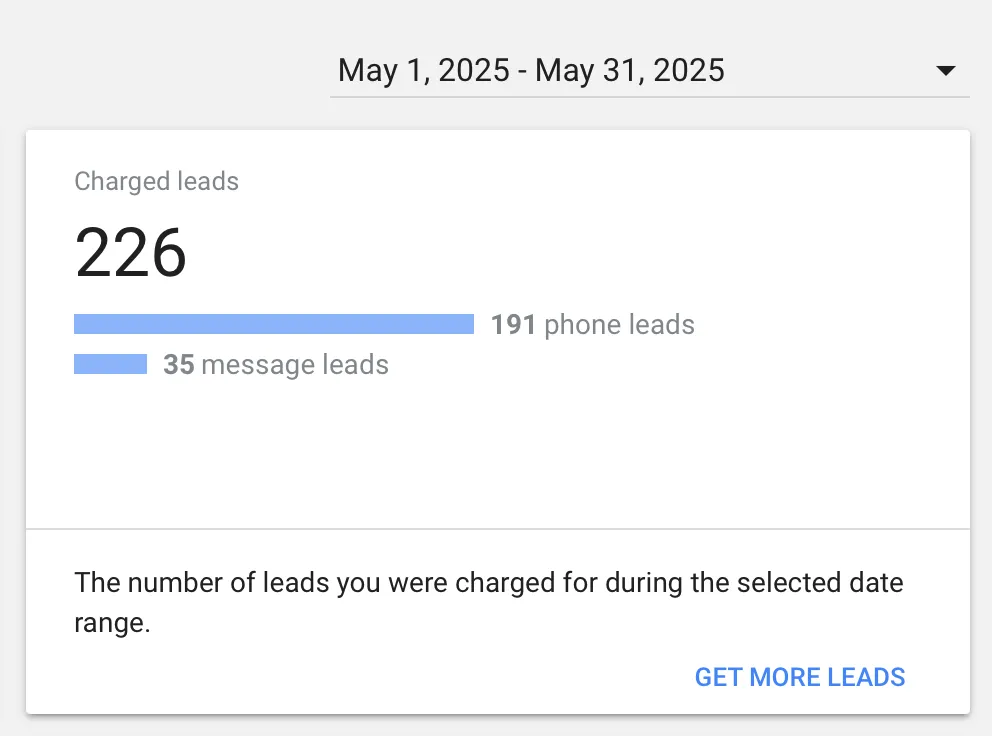Click the GET MORE LEADS link
This screenshot has width=992, height=736.
(799, 677)
